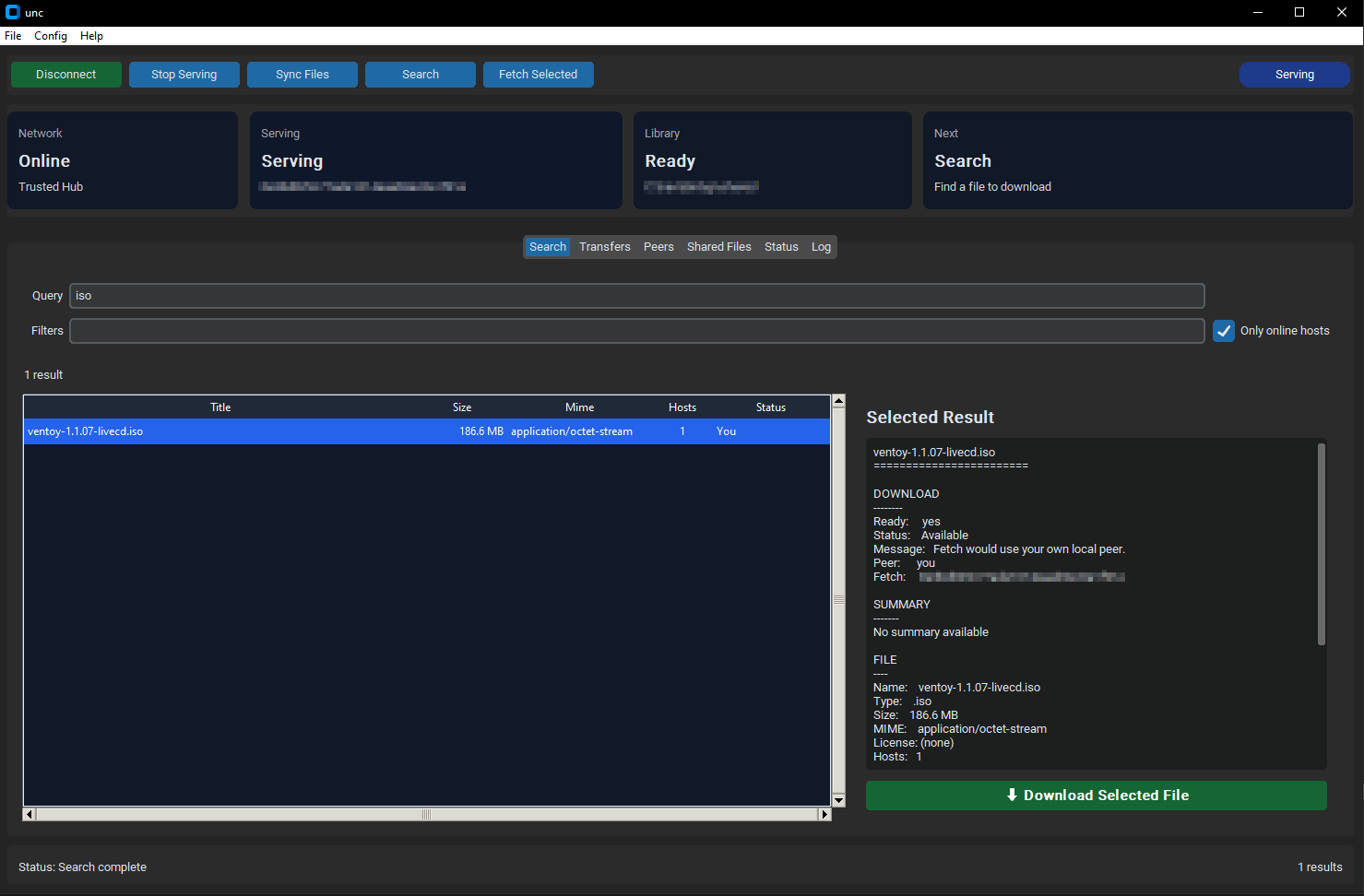Click the Stop Serving button
Viewport: 1364px width, 896px height.
[184, 75]
